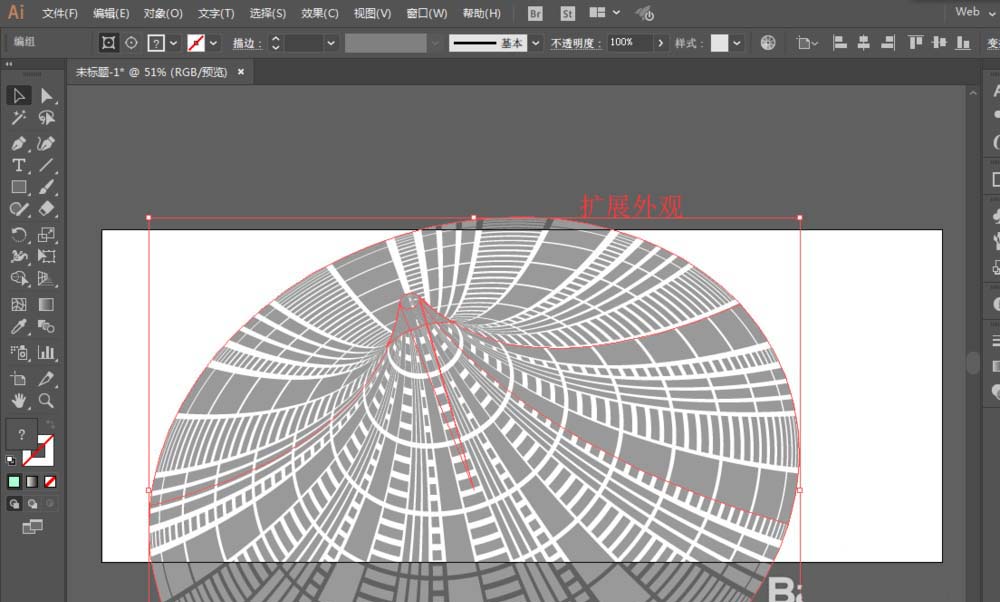Select the Artboard tool
Image resolution: width=1000 pixels, height=602 pixels.
point(18,379)
